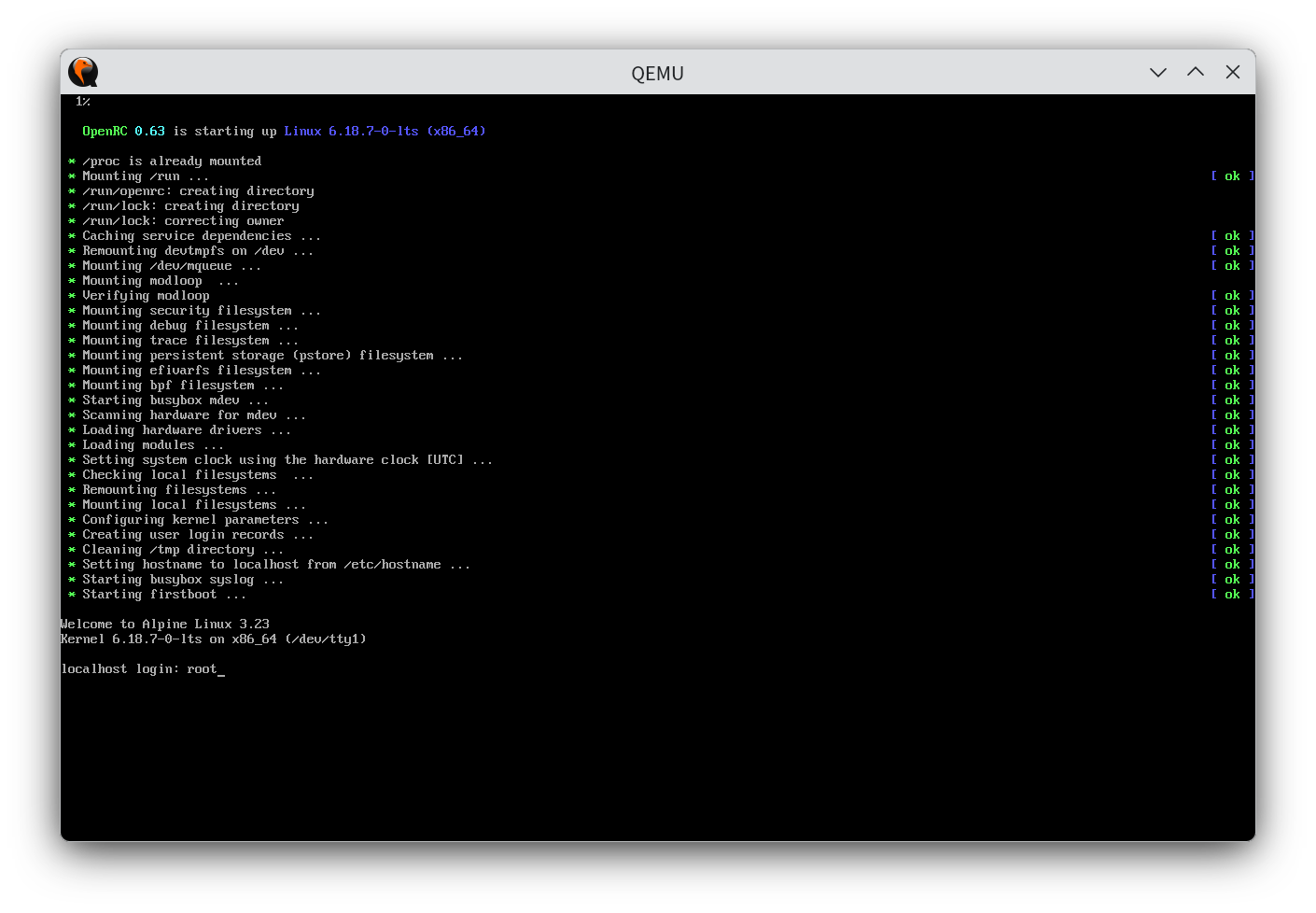
Task: Click "Configuring kernel parameters" line
Action: click(x=205, y=520)
